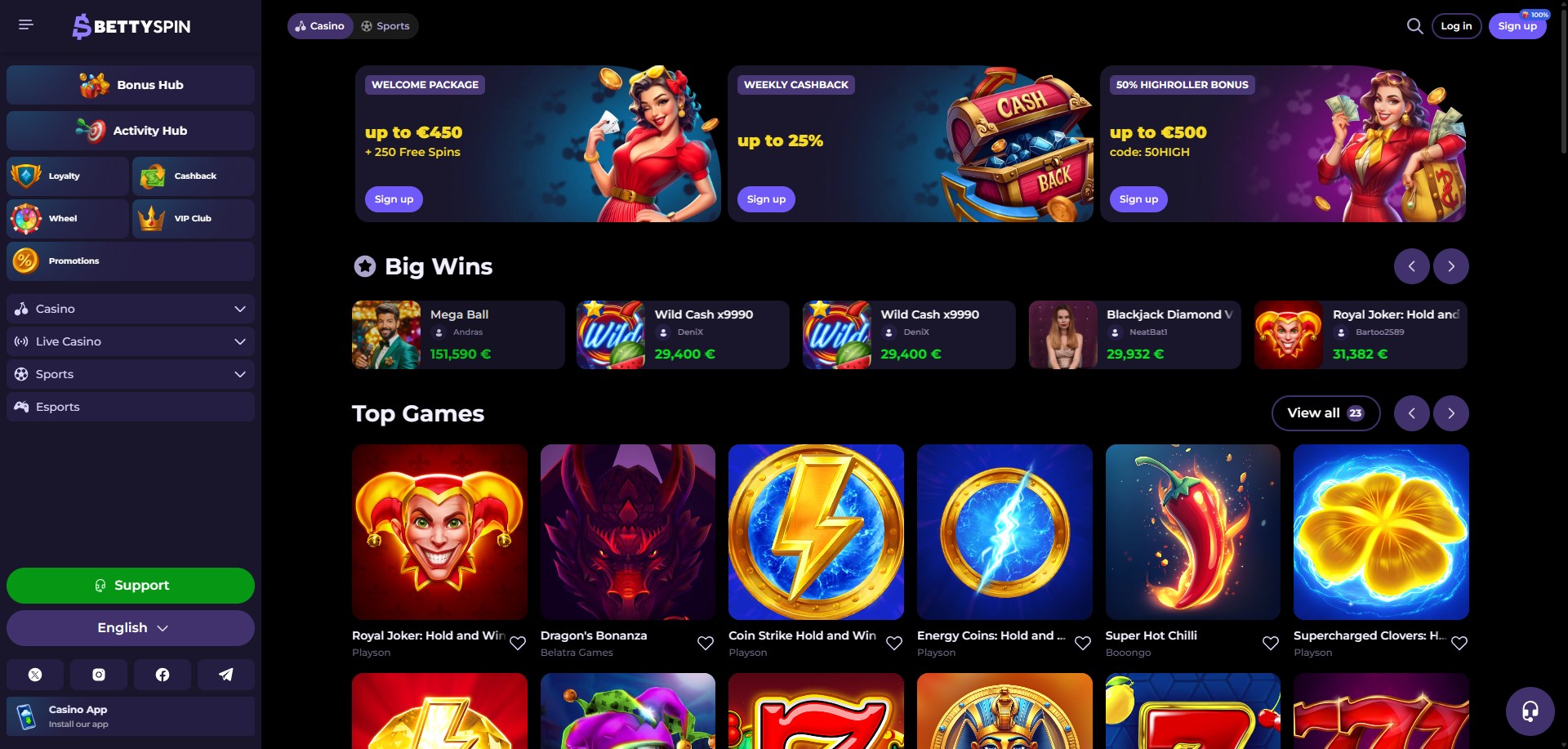The height and width of the screenshot is (749, 1568).
Task: Open the X social media link
Action: coord(35,675)
